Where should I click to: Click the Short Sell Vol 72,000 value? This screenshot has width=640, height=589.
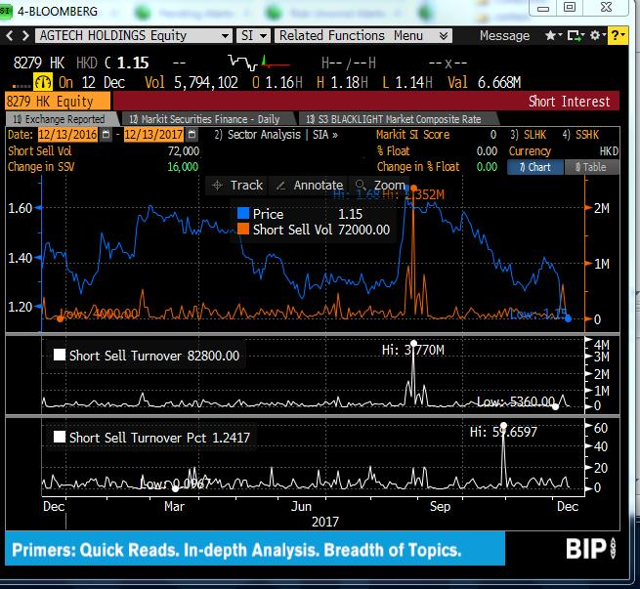[x=183, y=151]
